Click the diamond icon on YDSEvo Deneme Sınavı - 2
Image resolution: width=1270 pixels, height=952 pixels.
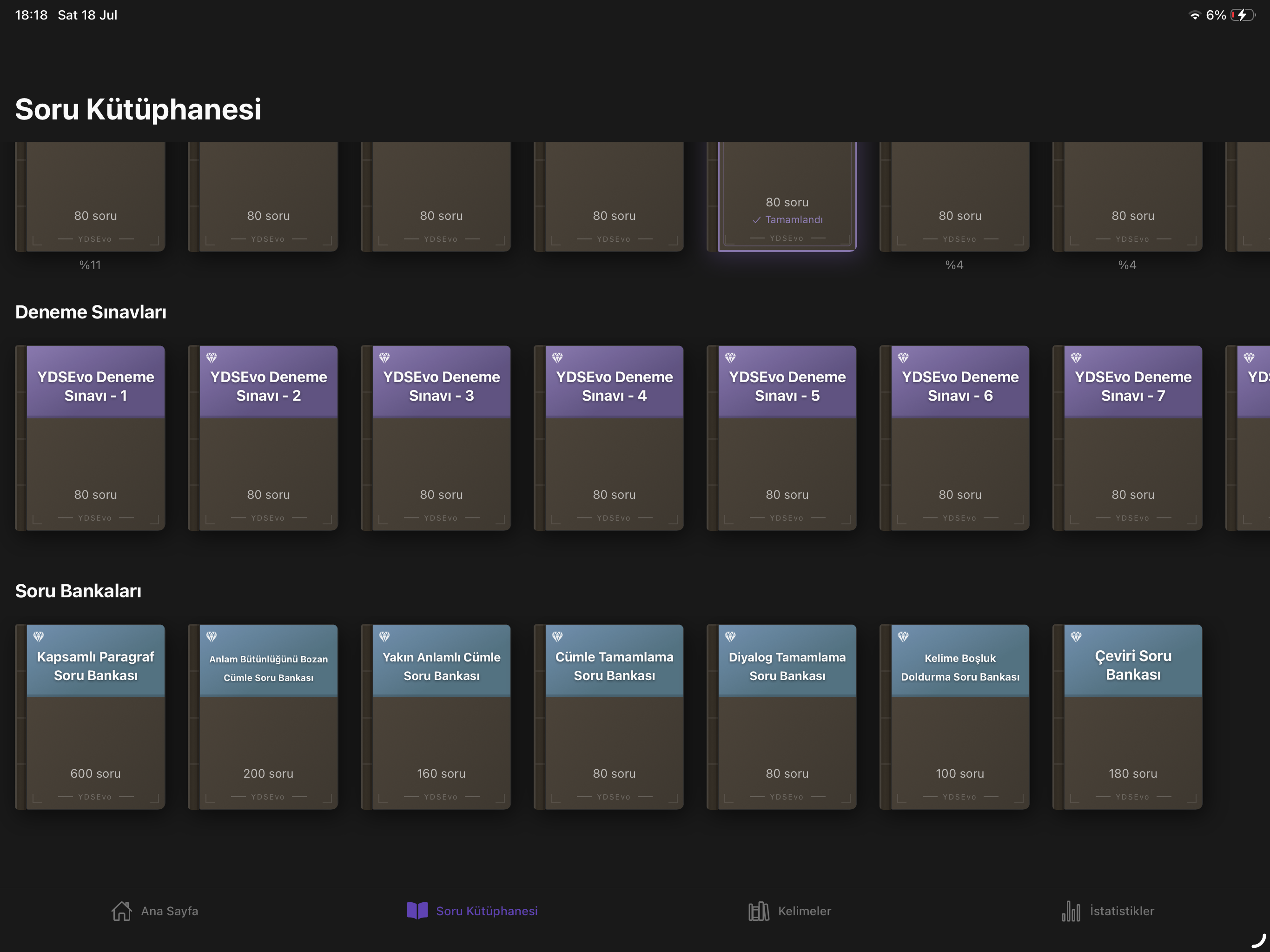pyautogui.click(x=212, y=358)
